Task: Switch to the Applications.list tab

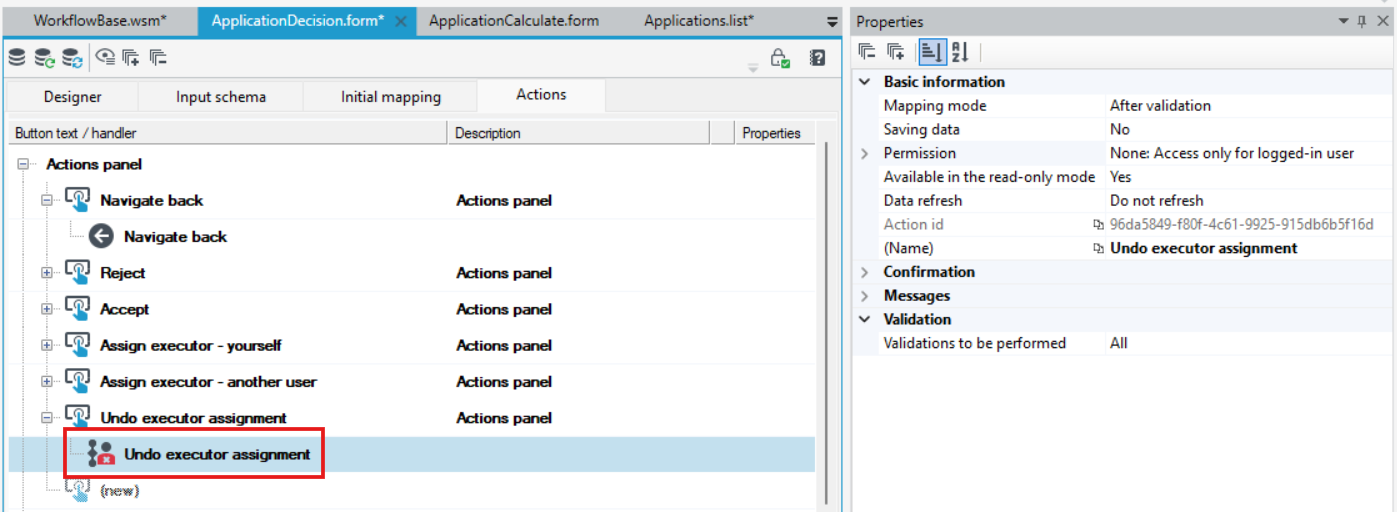Action: pos(699,21)
